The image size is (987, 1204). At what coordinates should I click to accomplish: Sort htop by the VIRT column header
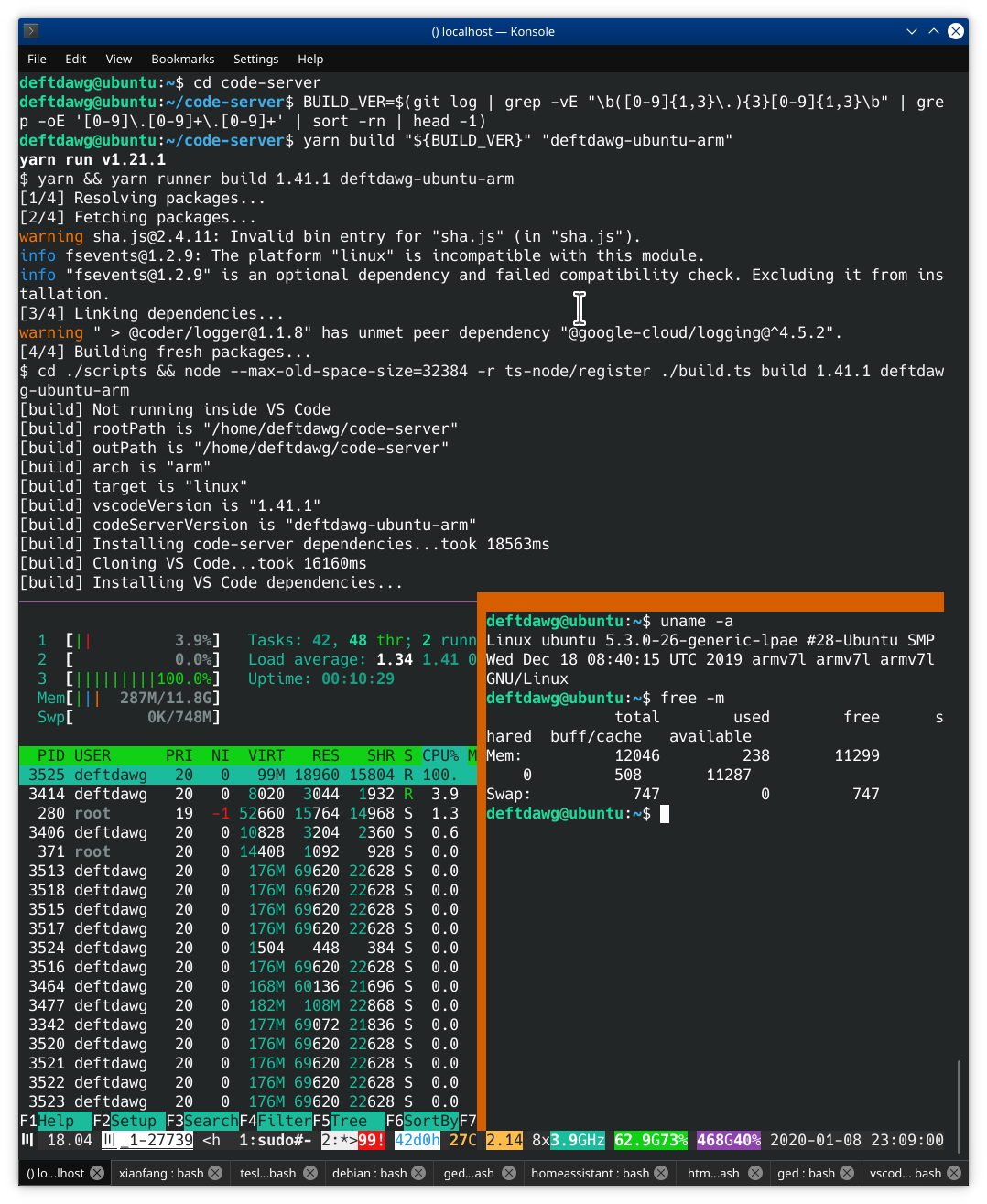(x=266, y=755)
